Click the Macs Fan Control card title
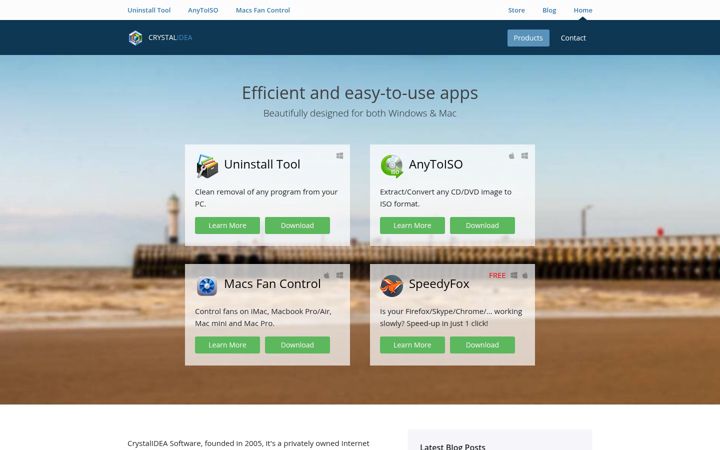Viewport: 720px width, 450px height. coord(272,284)
